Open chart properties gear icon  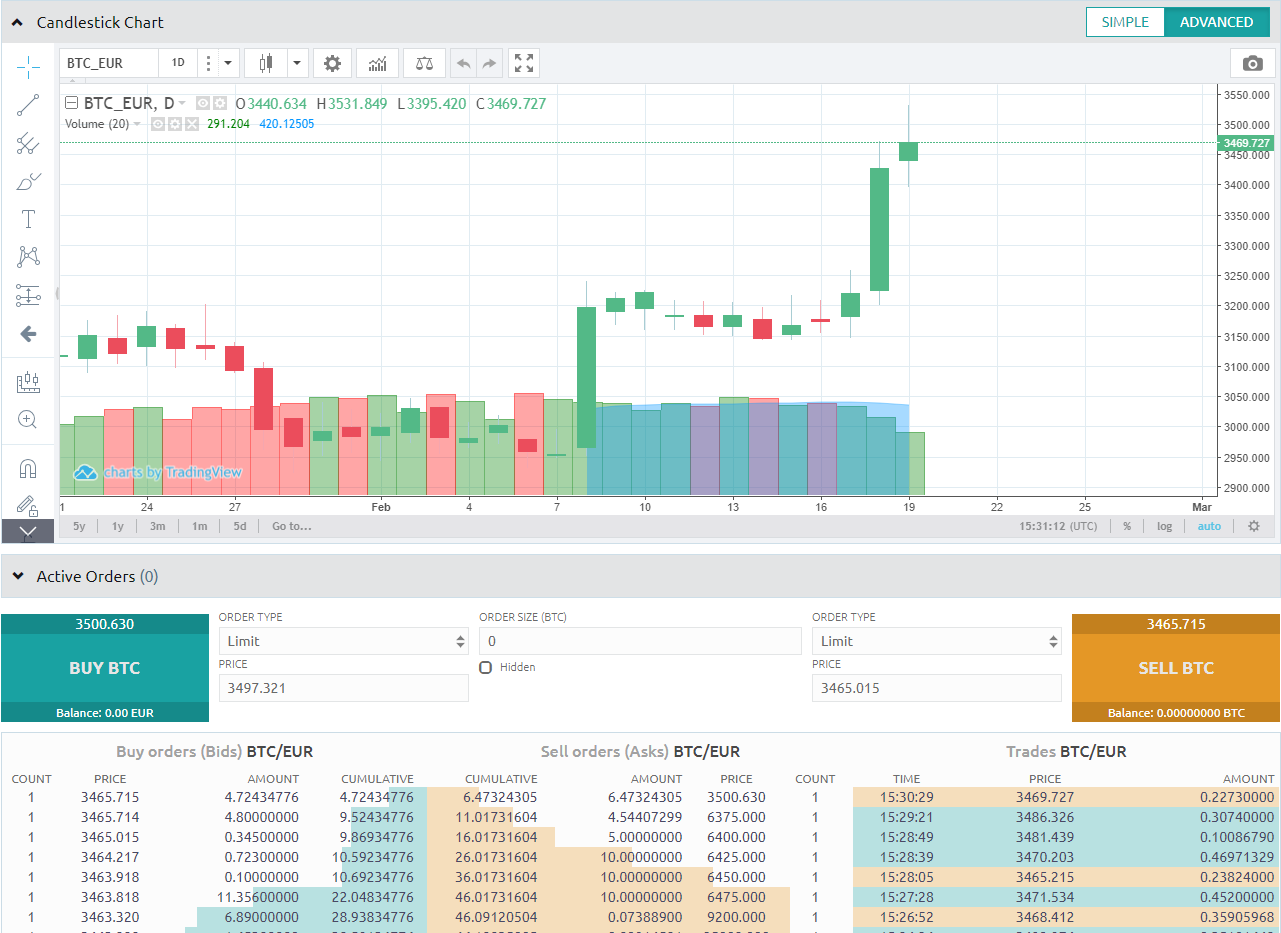333,63
